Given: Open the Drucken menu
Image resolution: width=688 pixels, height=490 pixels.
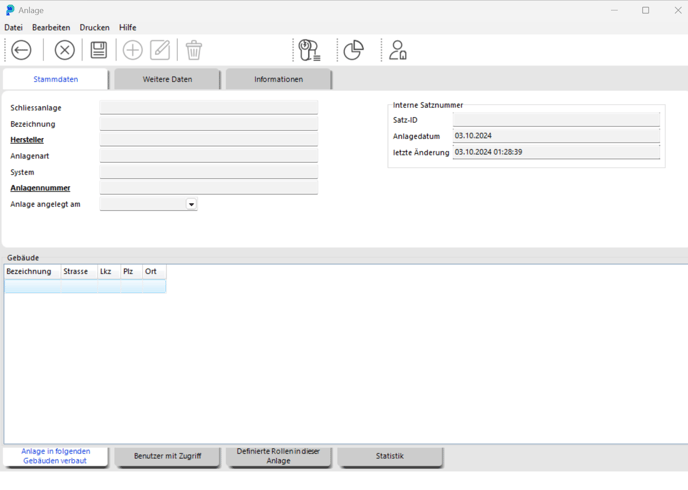Looking at the screenshot, I should [94, 27].
